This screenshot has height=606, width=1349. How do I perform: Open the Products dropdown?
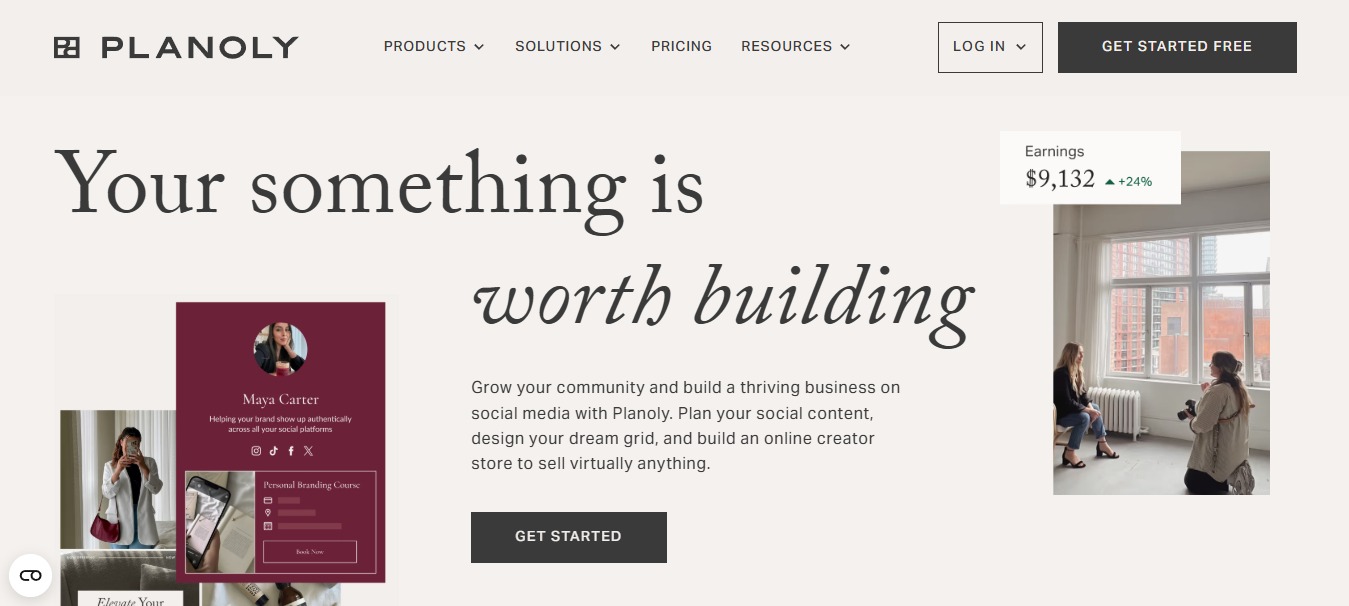(x=433, y=46)
